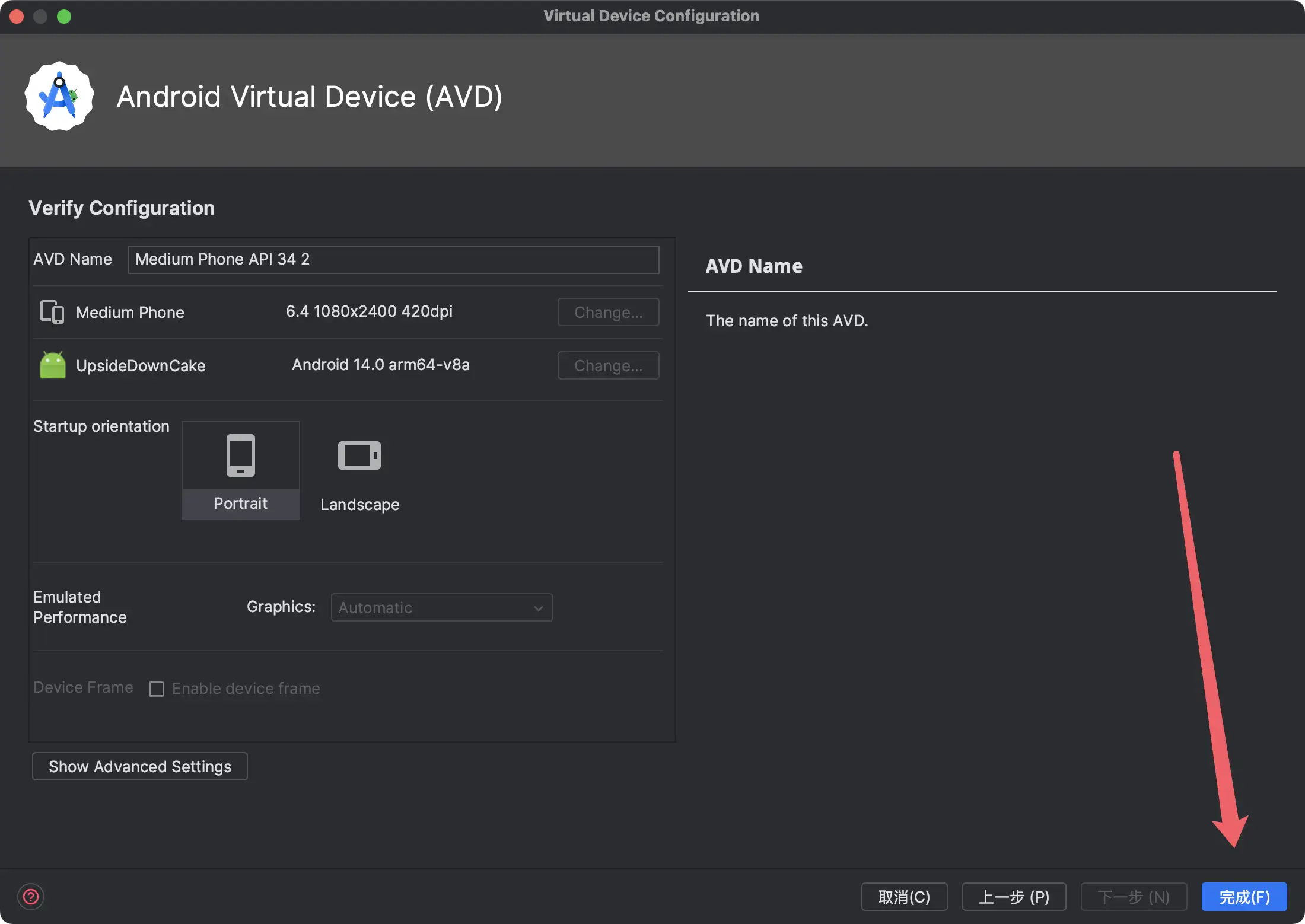Click into the AVD Name field
The width and height of the screenshot is (1305, 924).
point(393,259)
